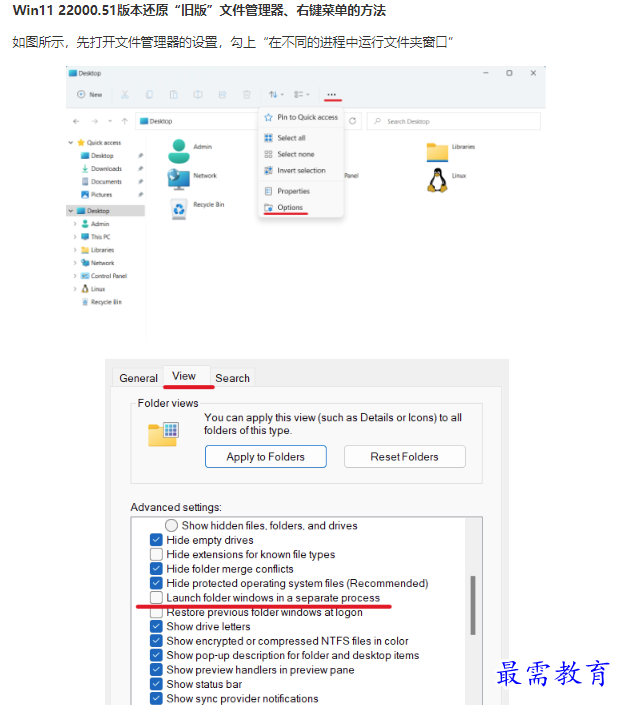Uncheck Show status bar
618x705 pixels.
[x=156, y=684]
